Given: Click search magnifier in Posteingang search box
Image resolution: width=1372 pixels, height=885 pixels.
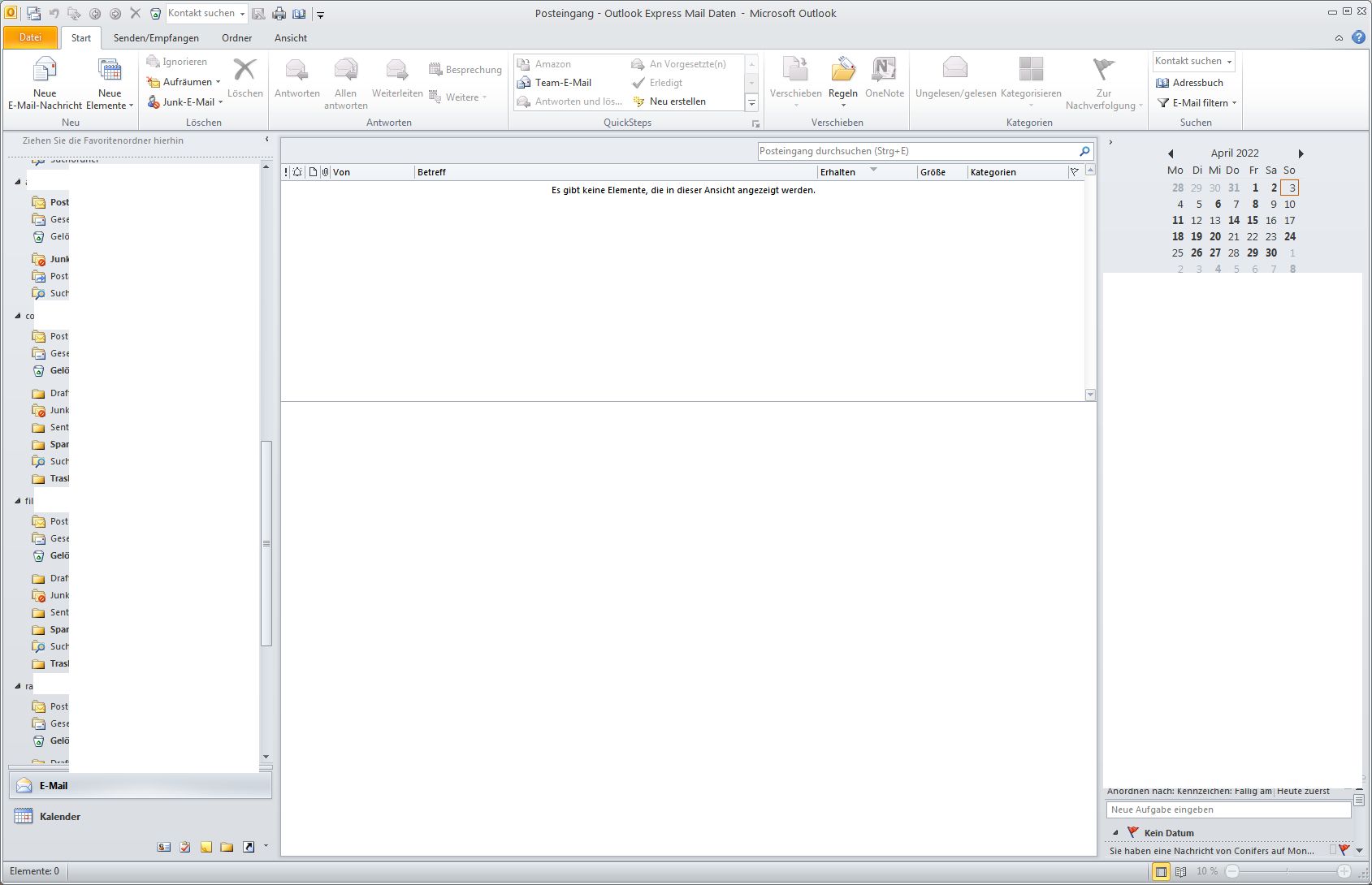Looking at the screenshot, I should point(1084,151).
